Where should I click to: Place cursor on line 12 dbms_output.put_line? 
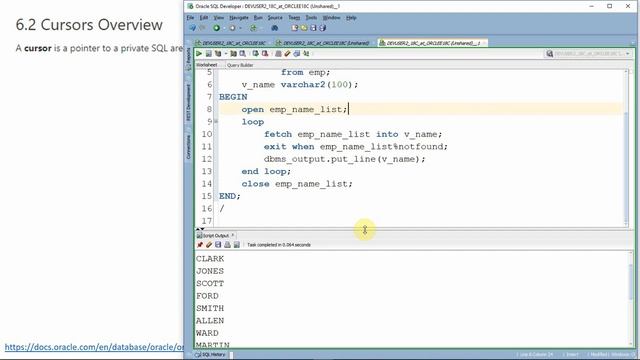click(x=344, y=159)
